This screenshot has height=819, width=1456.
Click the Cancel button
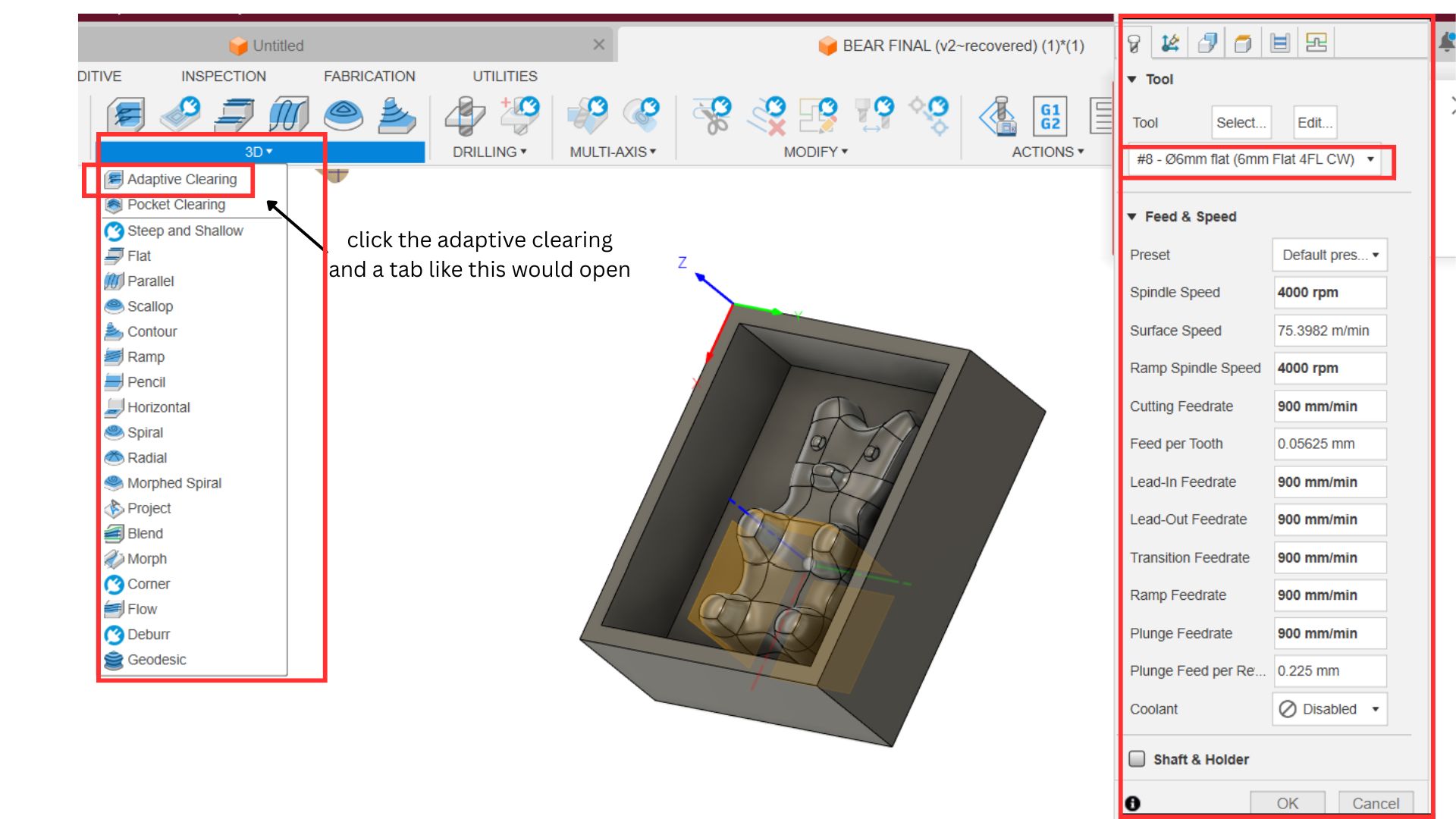click(1376, 803)
